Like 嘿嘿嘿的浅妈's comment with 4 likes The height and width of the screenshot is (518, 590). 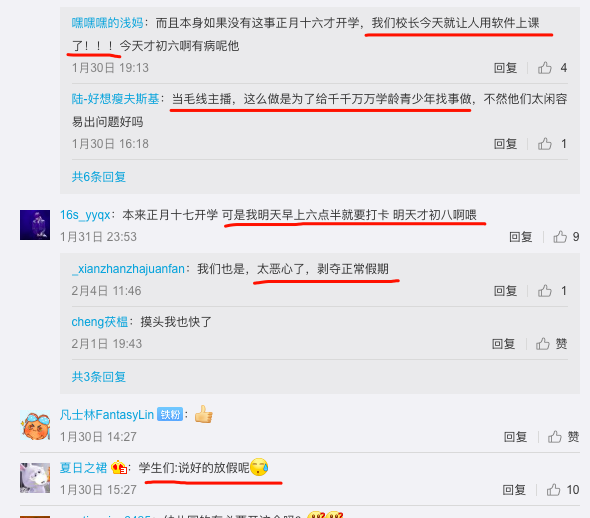click(544, 68)
